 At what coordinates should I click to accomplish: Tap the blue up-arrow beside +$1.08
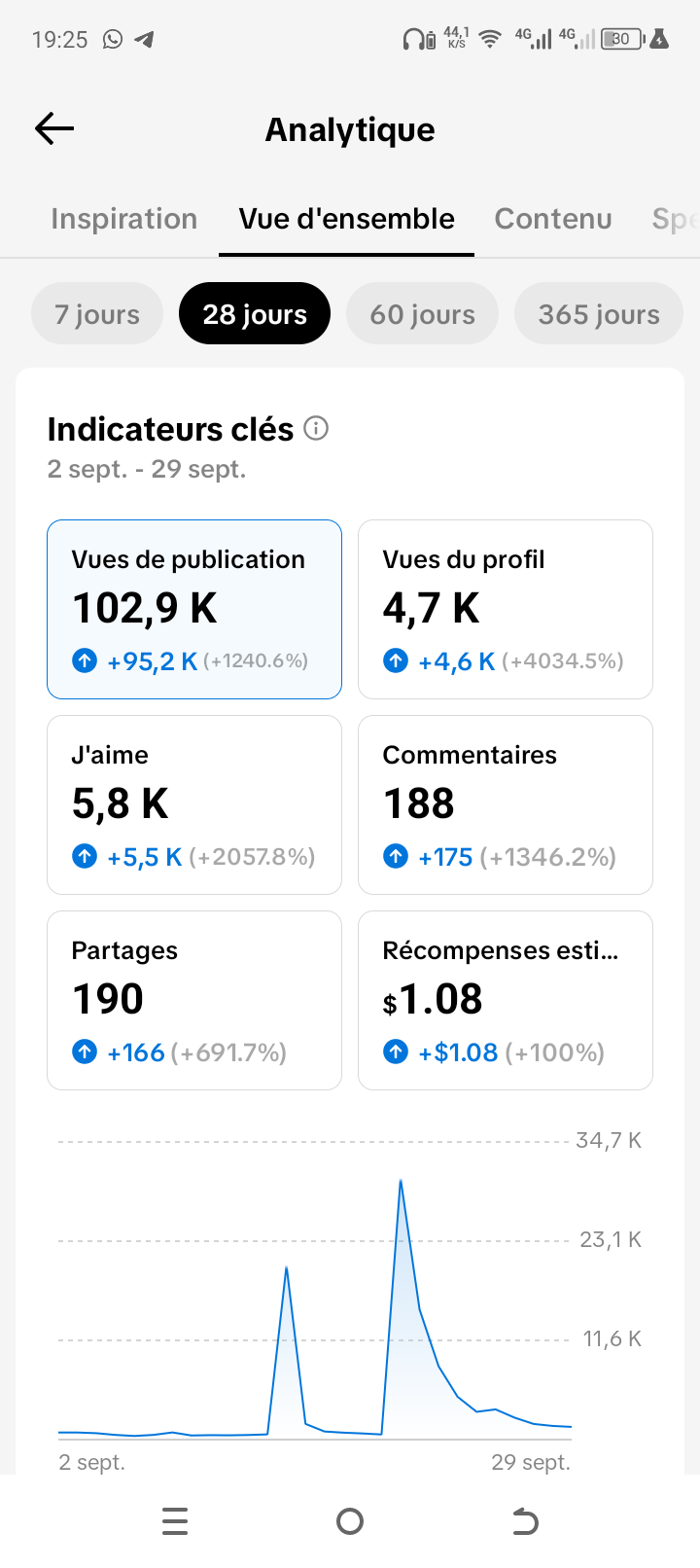tap(396, 1051)
